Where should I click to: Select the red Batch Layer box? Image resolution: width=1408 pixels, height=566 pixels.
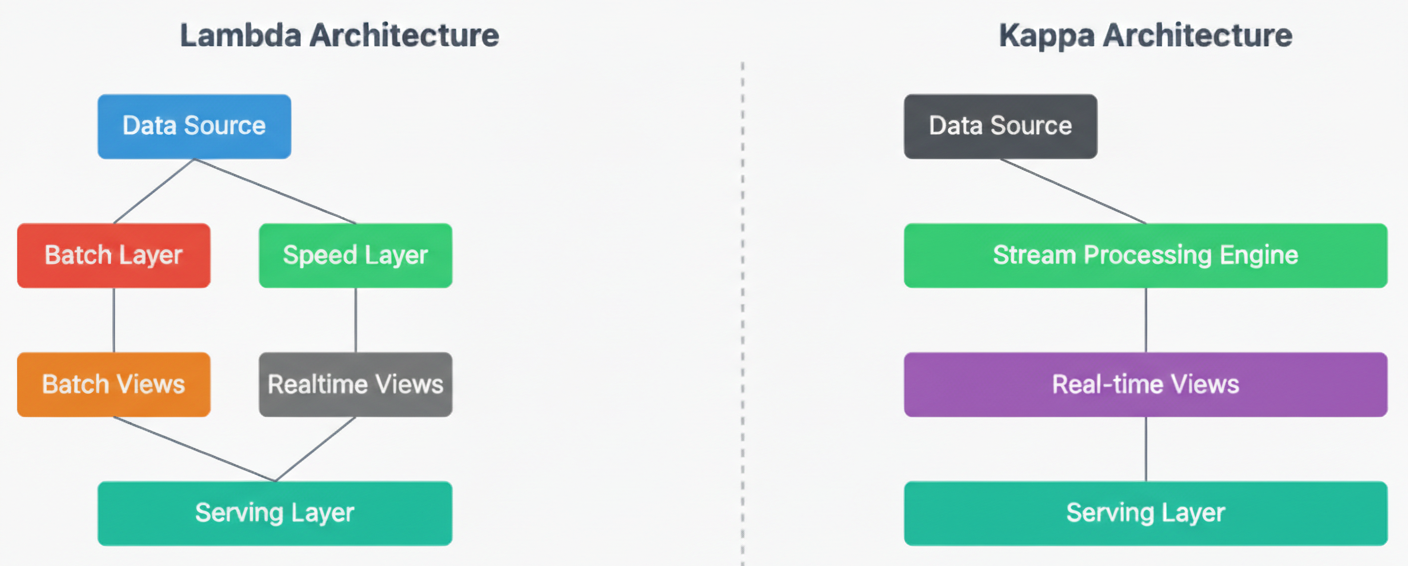114,255
